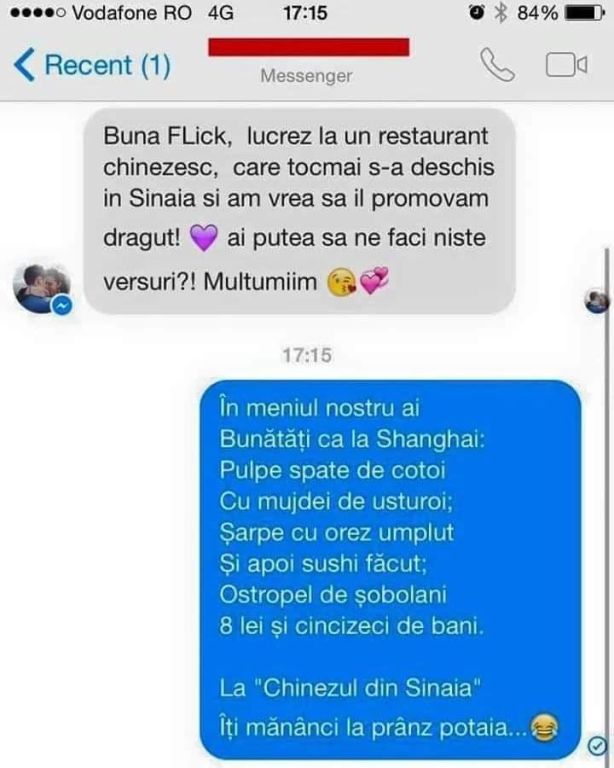The height and width of the screenshot is (768, 614).
Task: Tap the delivered checkmark status icon
Action: tap(597, 746)
